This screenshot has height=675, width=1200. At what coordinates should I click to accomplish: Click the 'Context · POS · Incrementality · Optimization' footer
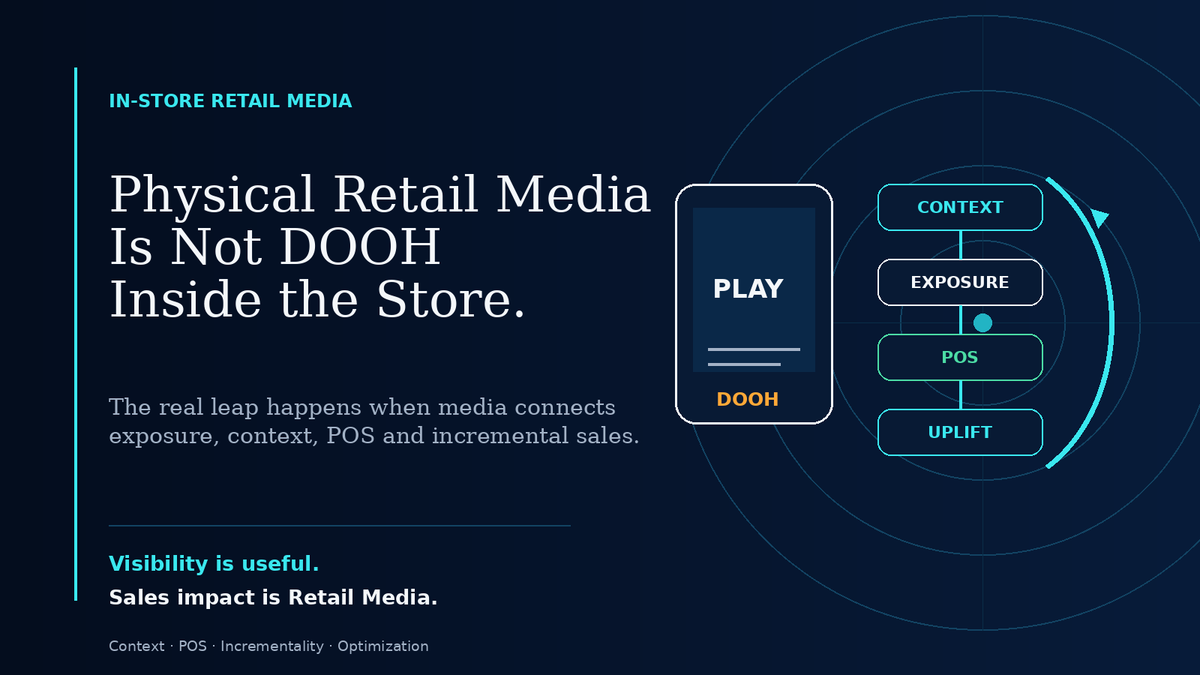(x=269, y=646)
